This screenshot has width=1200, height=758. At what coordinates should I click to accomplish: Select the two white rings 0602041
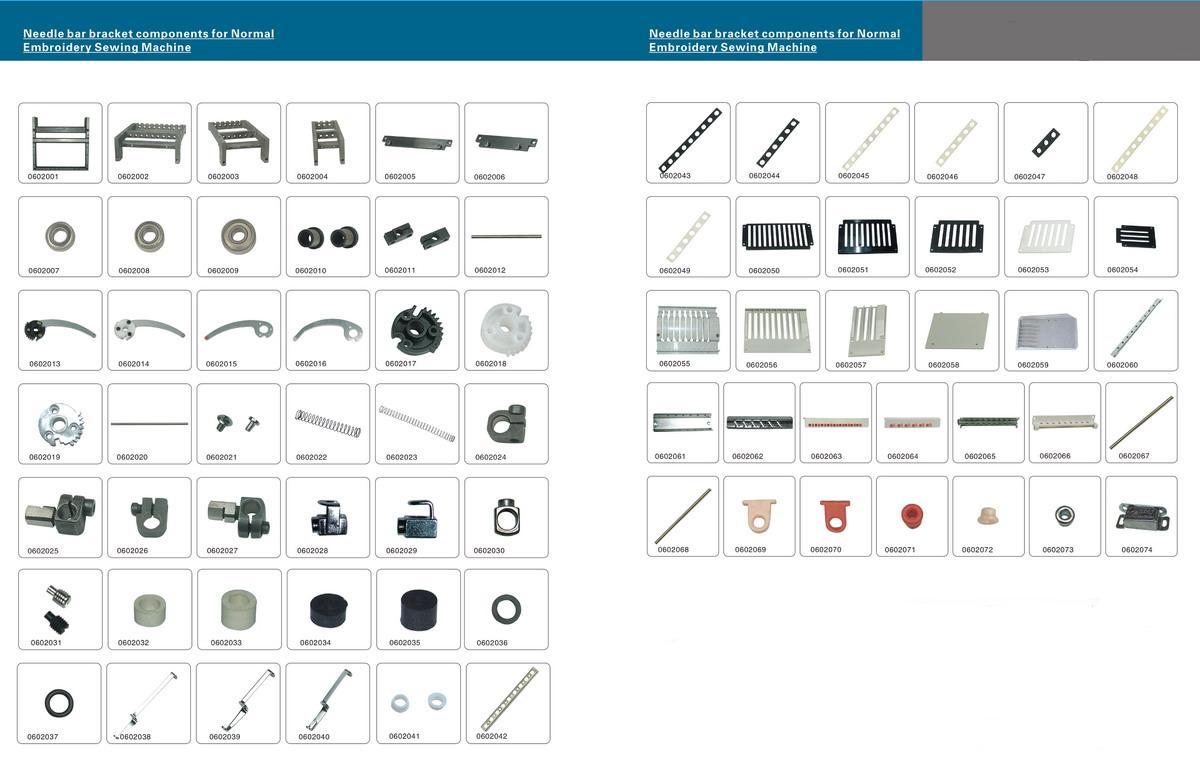pyautogui.click(x=418, y=702)
